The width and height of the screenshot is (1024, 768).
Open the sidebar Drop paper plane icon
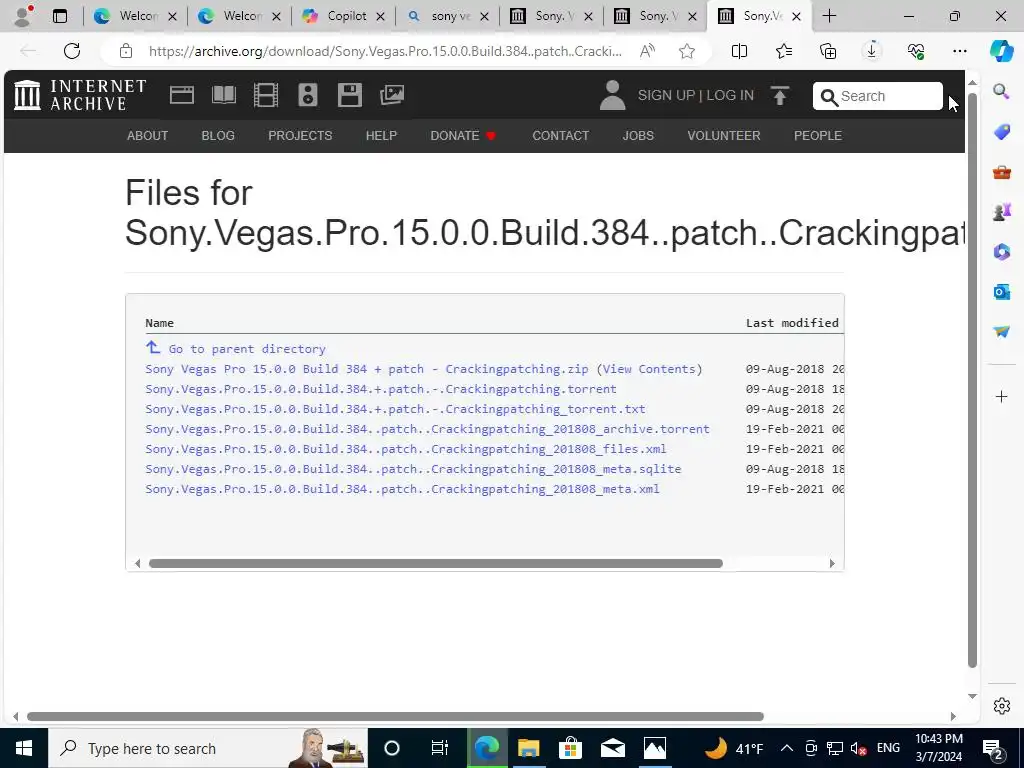pos(1001,332)
